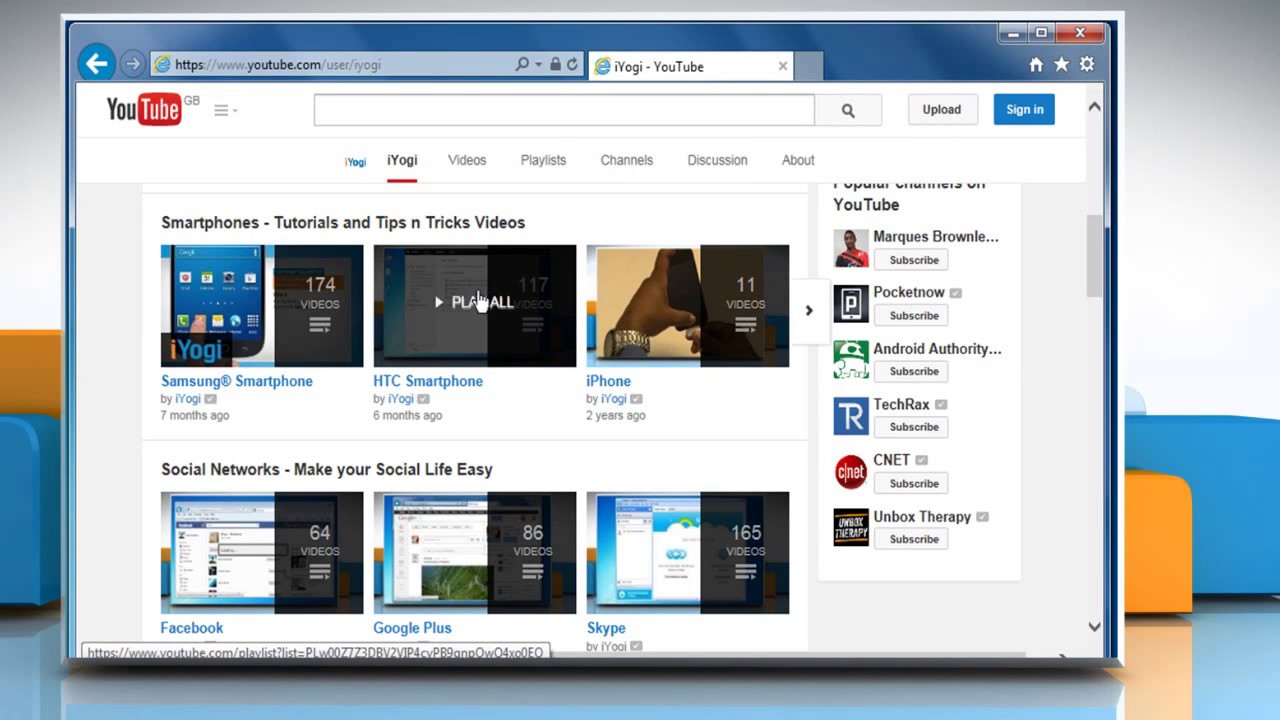This screenshot has height=720, width=1280.
Task: Click the YouTube search magnifier button
Action: click(x=848, y=110)
